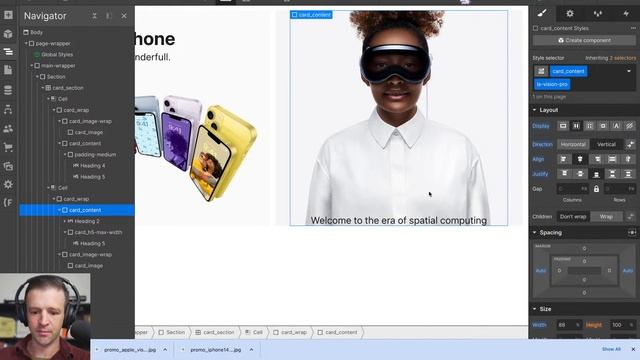Select Heading 4 in the Navigator
This screenshot has height=360, width=640.
pos(89,166)
